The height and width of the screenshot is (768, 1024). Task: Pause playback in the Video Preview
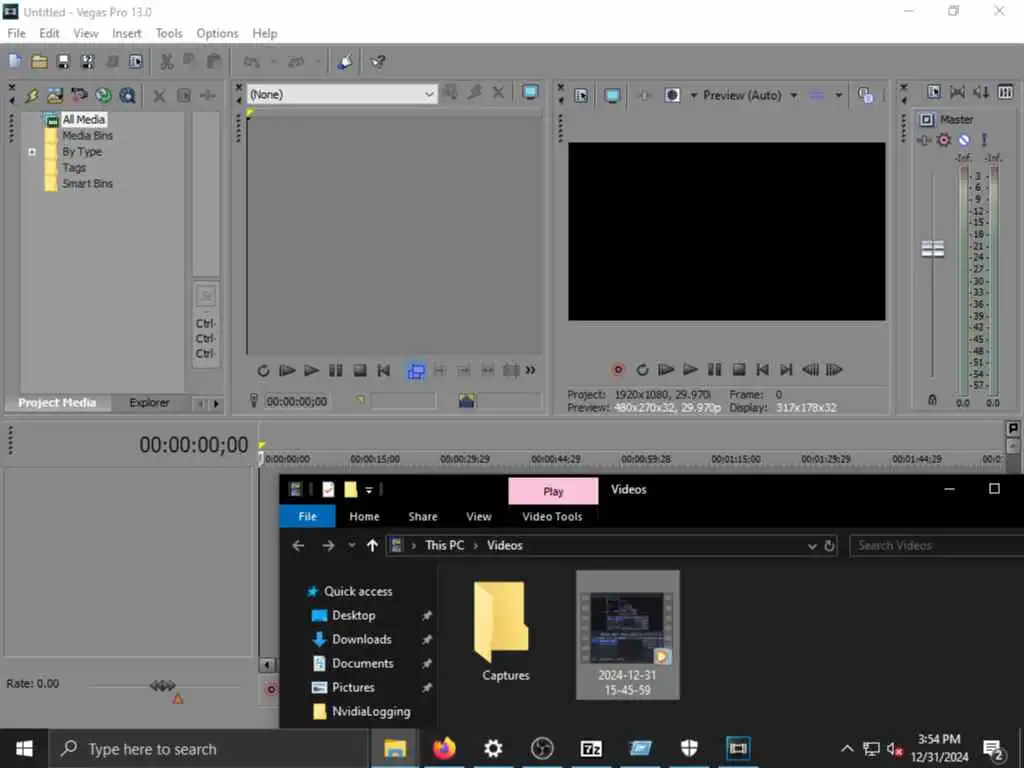tap(714, 370)
